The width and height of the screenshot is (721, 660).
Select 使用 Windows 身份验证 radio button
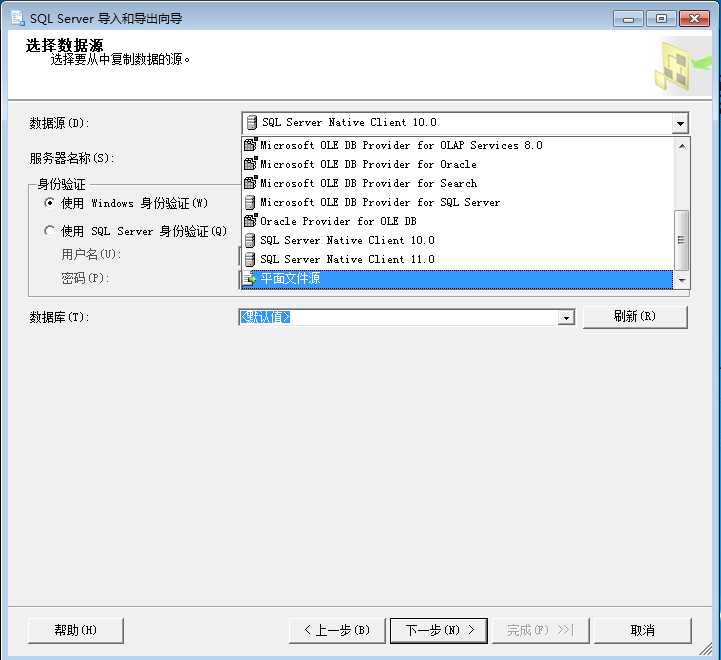point(49,202)
